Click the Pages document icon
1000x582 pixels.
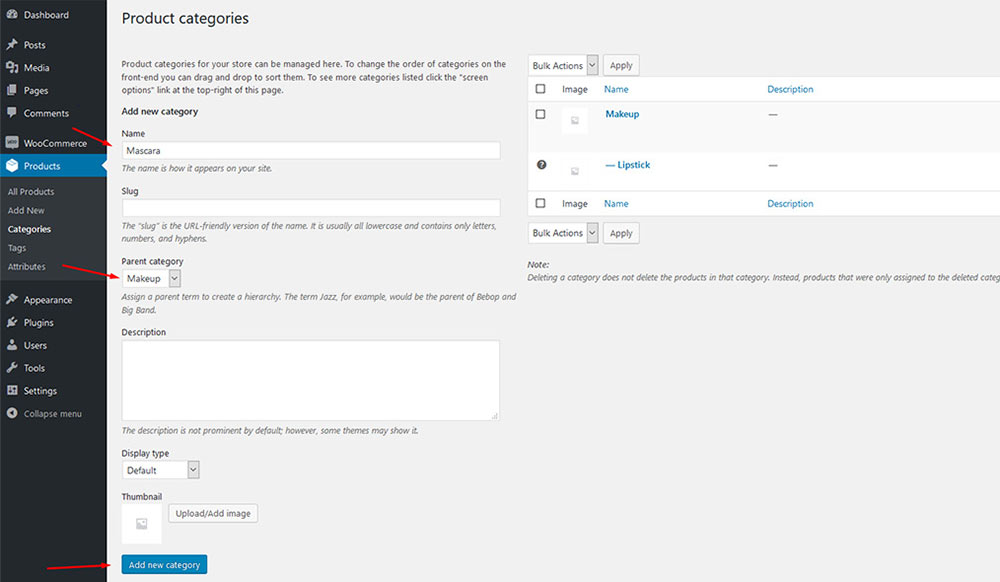[x=11, y=90]
